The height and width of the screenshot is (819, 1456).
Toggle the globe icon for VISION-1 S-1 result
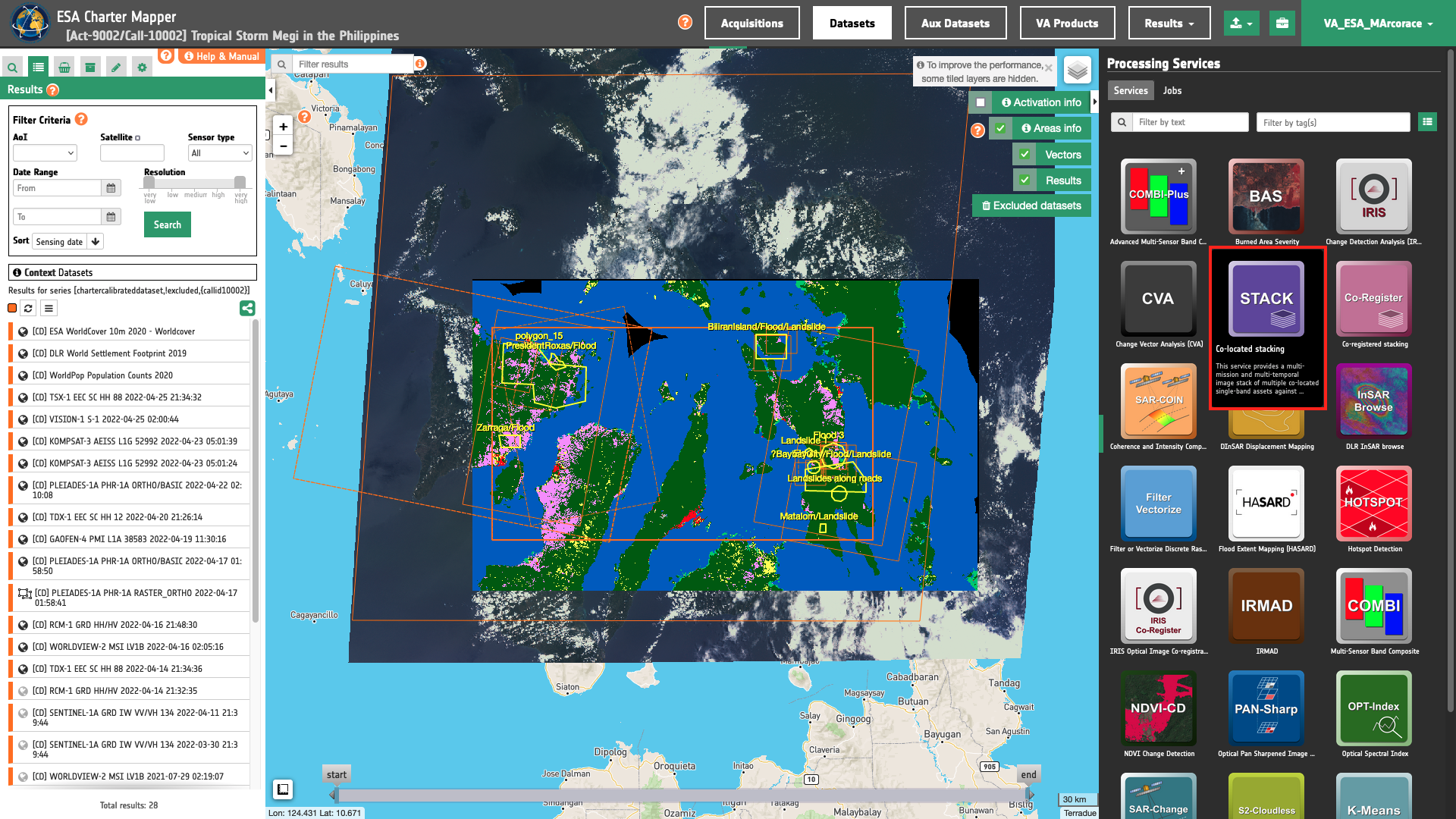[24, 419]
